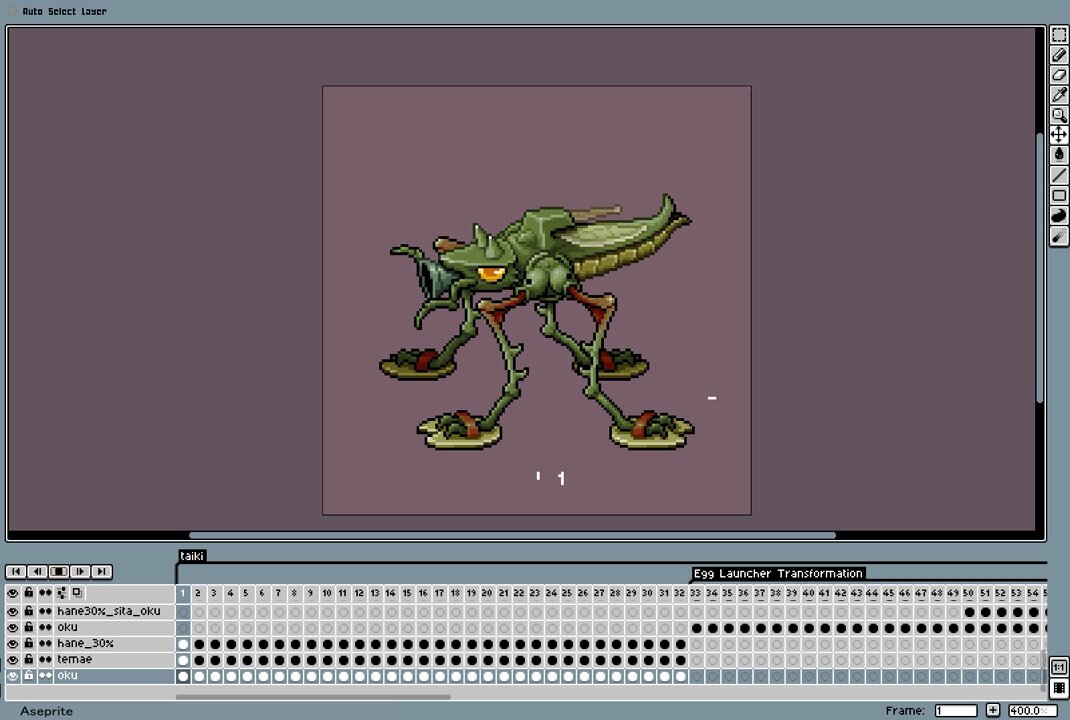The height and width of the screenshot is (720, 1070).
Task: Select the Eraser tool
Action: pos(1058,75)
